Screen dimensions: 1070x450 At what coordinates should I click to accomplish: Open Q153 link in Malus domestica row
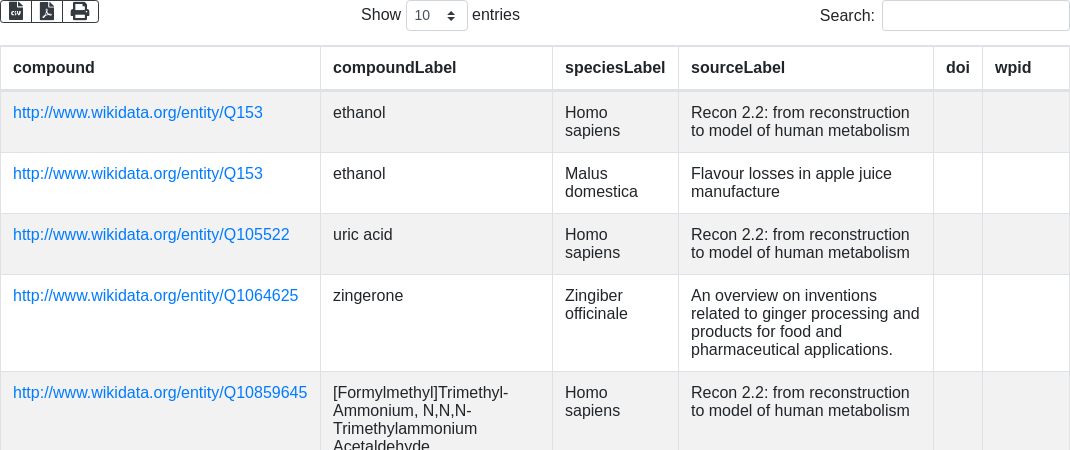pyautogui.click(x=138, y=174)
